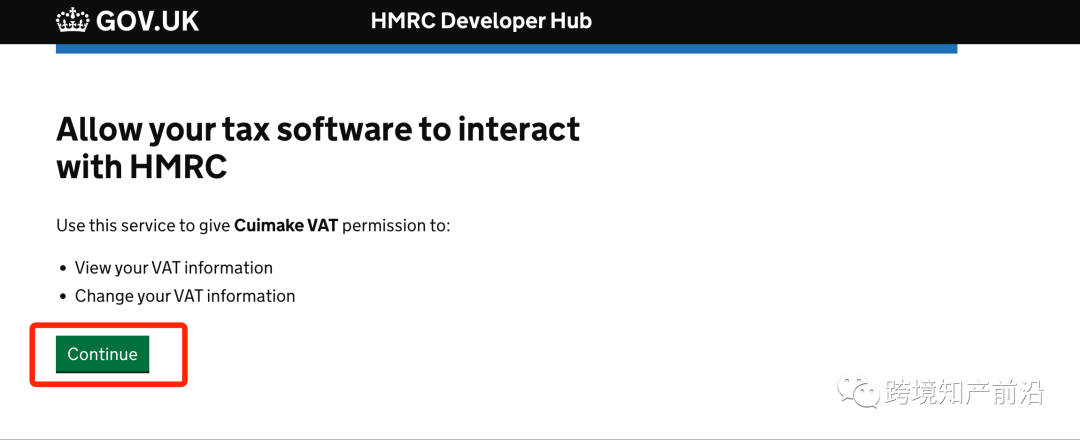Open the GOV.UK homepage link
Screen dimensions: 1080x440
click(127, 21)
